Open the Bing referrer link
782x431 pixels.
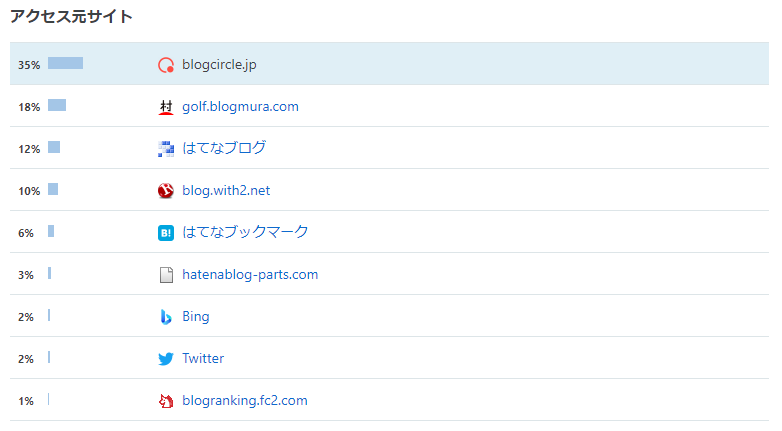click(196, 317)
